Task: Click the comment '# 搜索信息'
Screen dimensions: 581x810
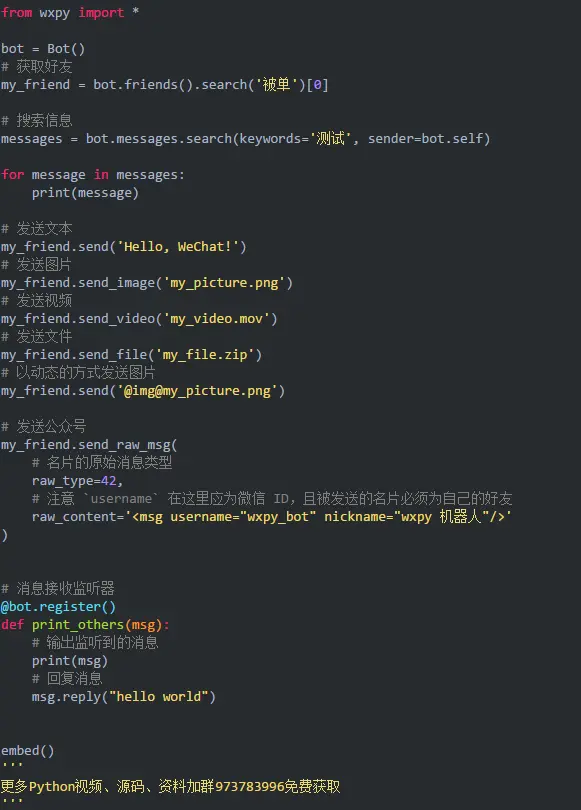Action: (x=37, y=120)
